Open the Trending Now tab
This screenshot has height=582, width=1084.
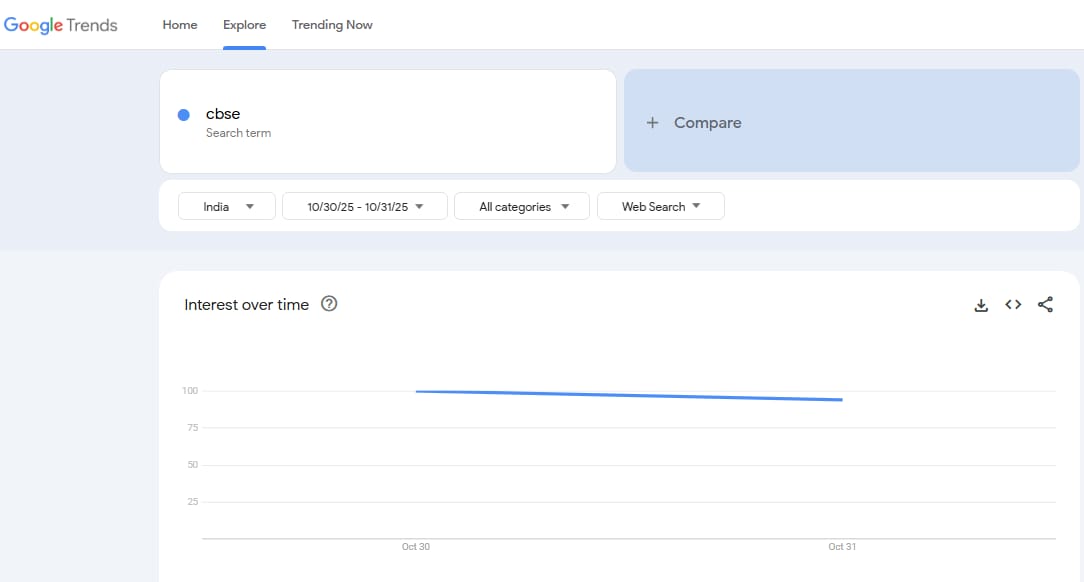pyautogui.click(x=332, y=25)
